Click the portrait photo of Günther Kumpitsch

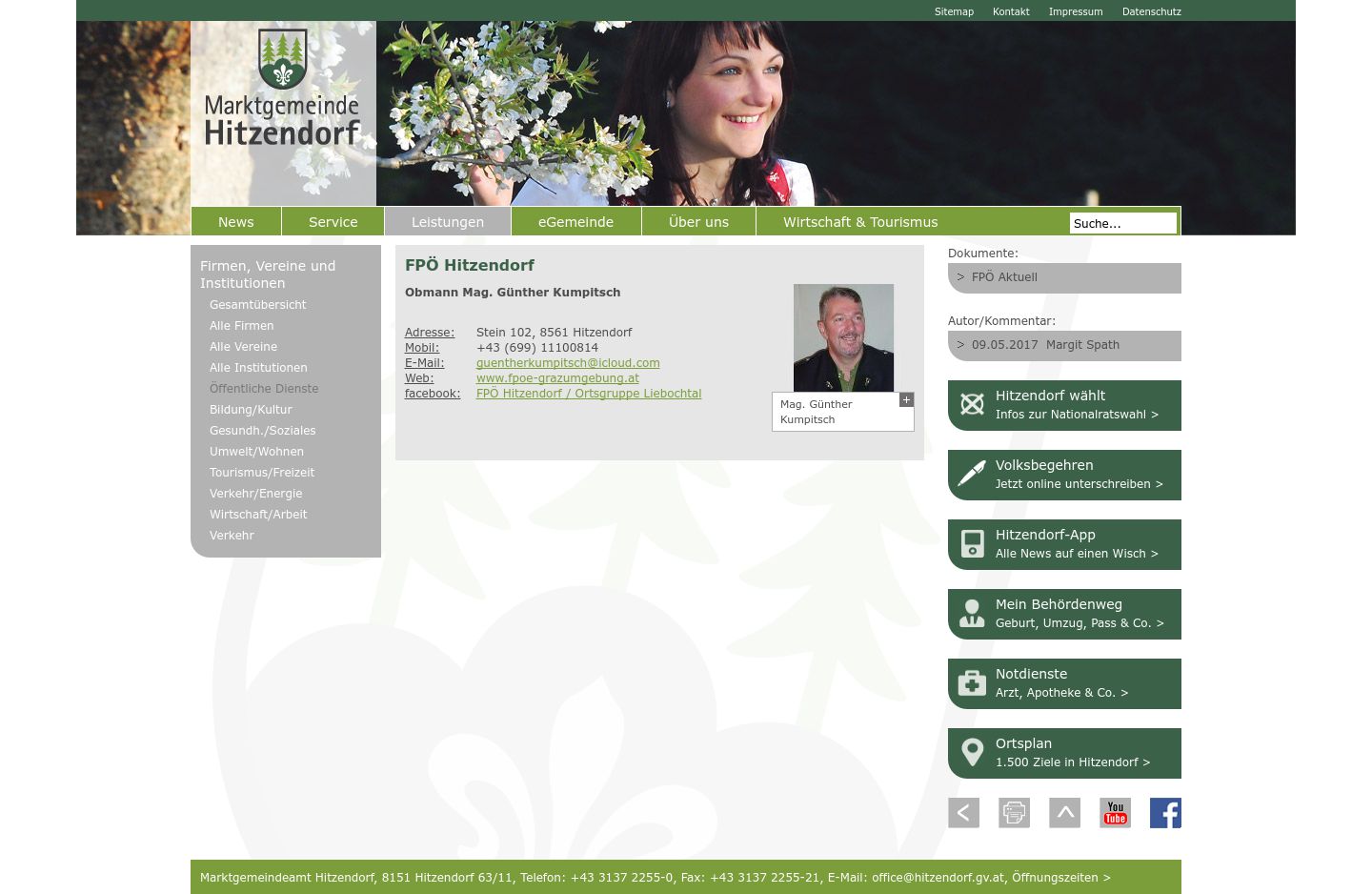[x=843, y=337]
